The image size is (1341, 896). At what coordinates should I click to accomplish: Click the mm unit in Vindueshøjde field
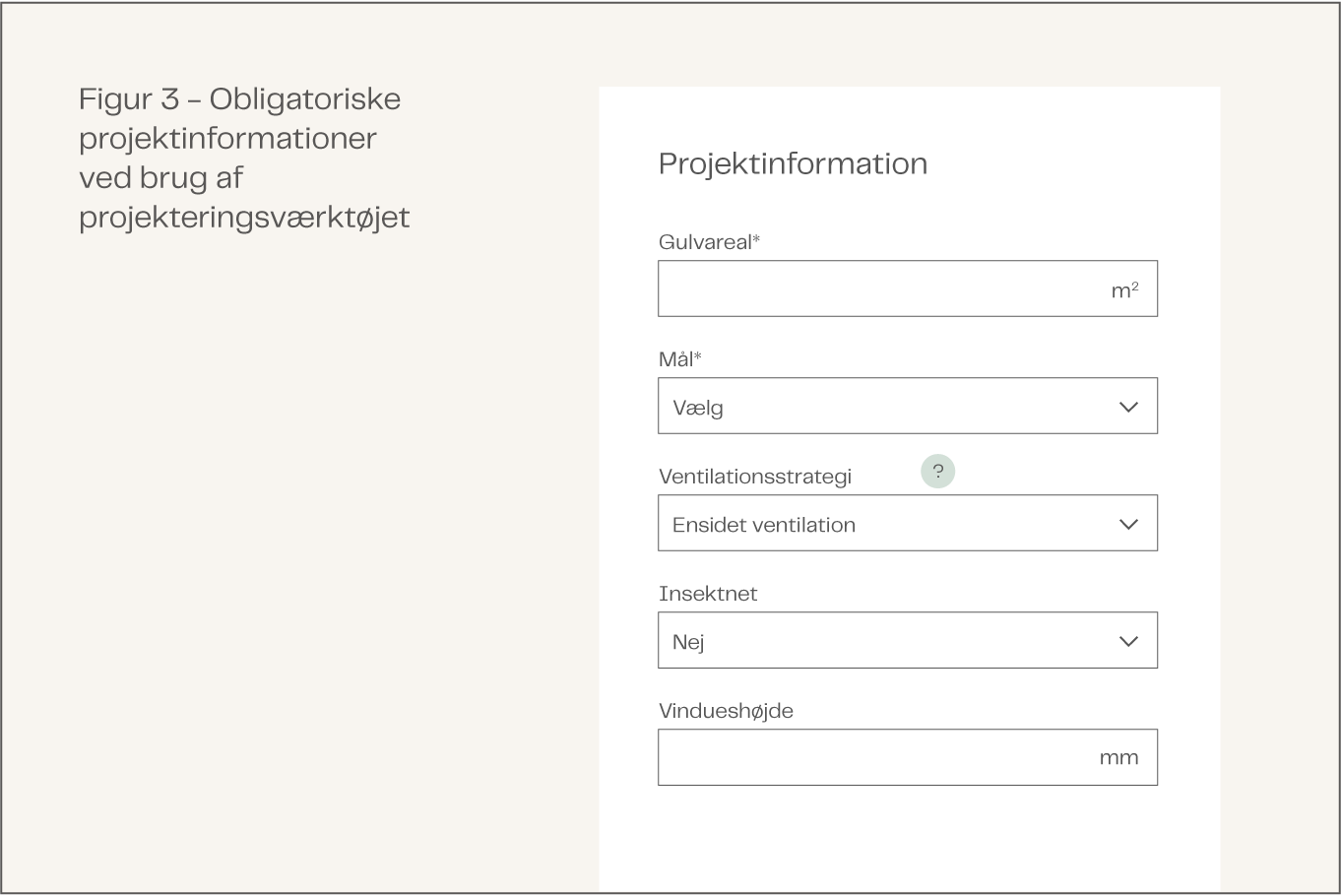coord(1118,757)
